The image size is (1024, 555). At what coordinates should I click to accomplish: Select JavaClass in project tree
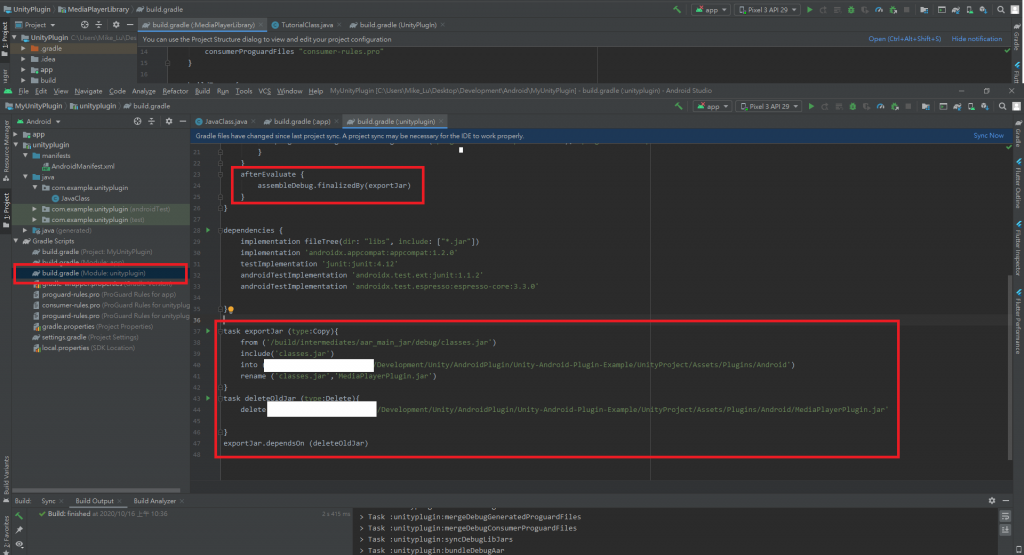pos(75,198)
